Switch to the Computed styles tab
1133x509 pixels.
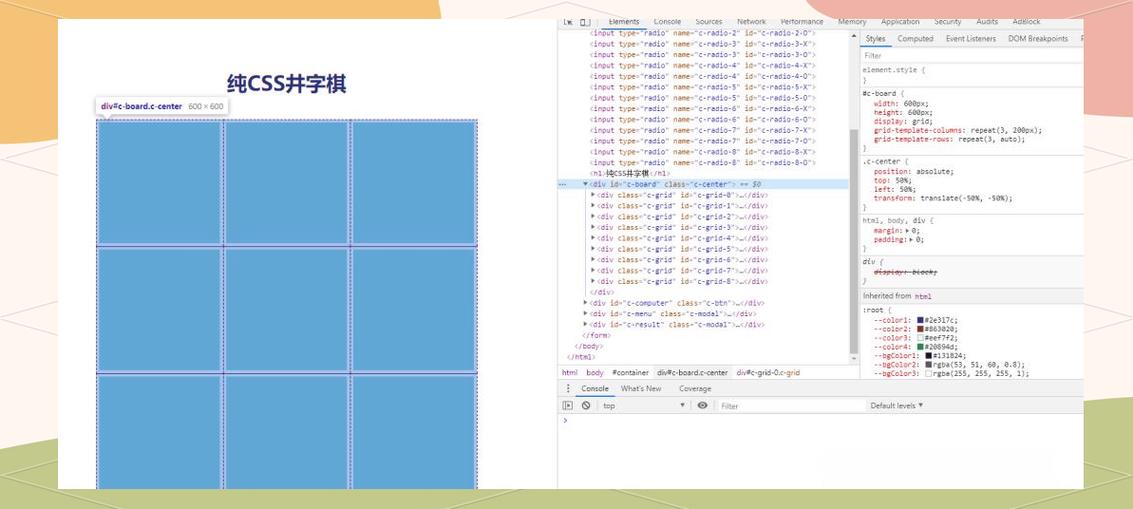(x=916, y=39)
